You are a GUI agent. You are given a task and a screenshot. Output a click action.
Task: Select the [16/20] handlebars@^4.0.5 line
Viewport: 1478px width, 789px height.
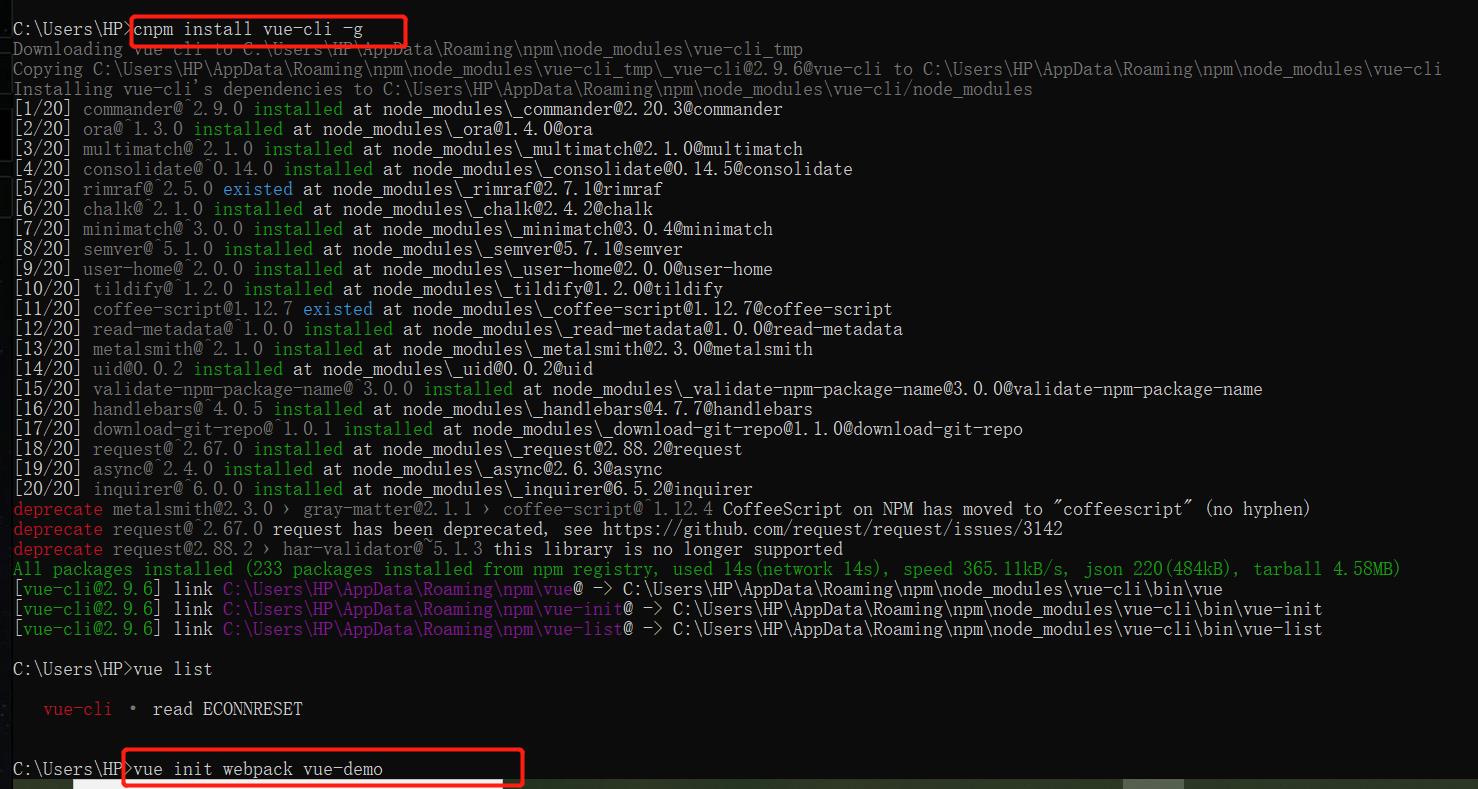[413, 409]
